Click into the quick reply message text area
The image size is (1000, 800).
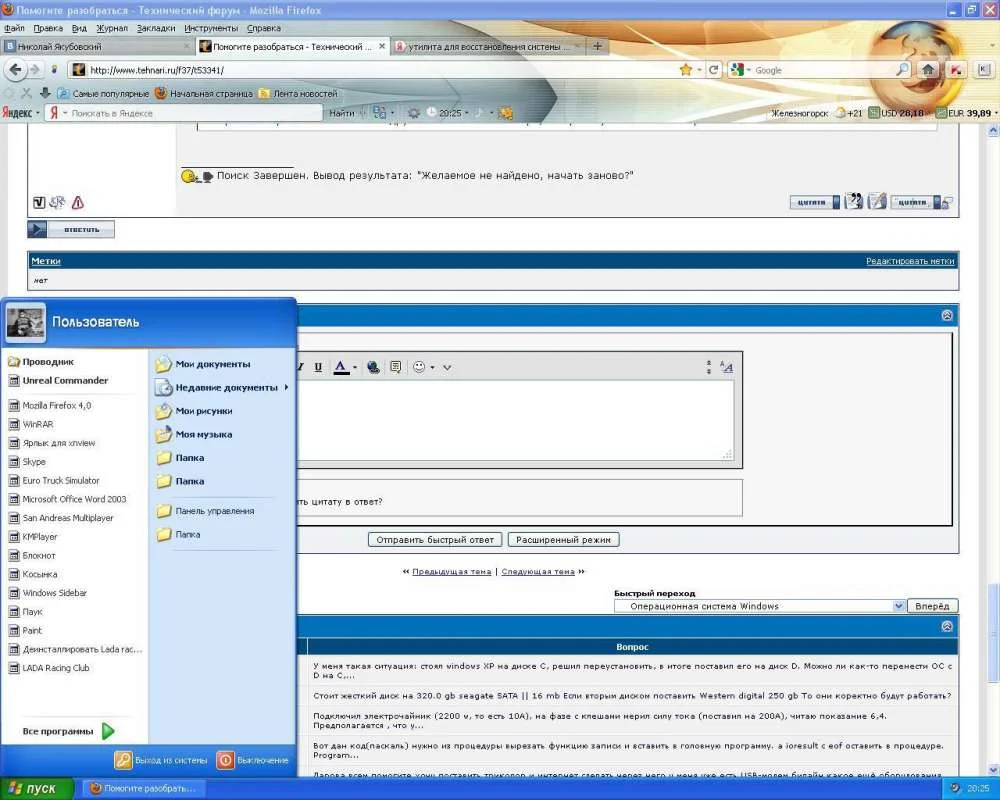[514, 420]
